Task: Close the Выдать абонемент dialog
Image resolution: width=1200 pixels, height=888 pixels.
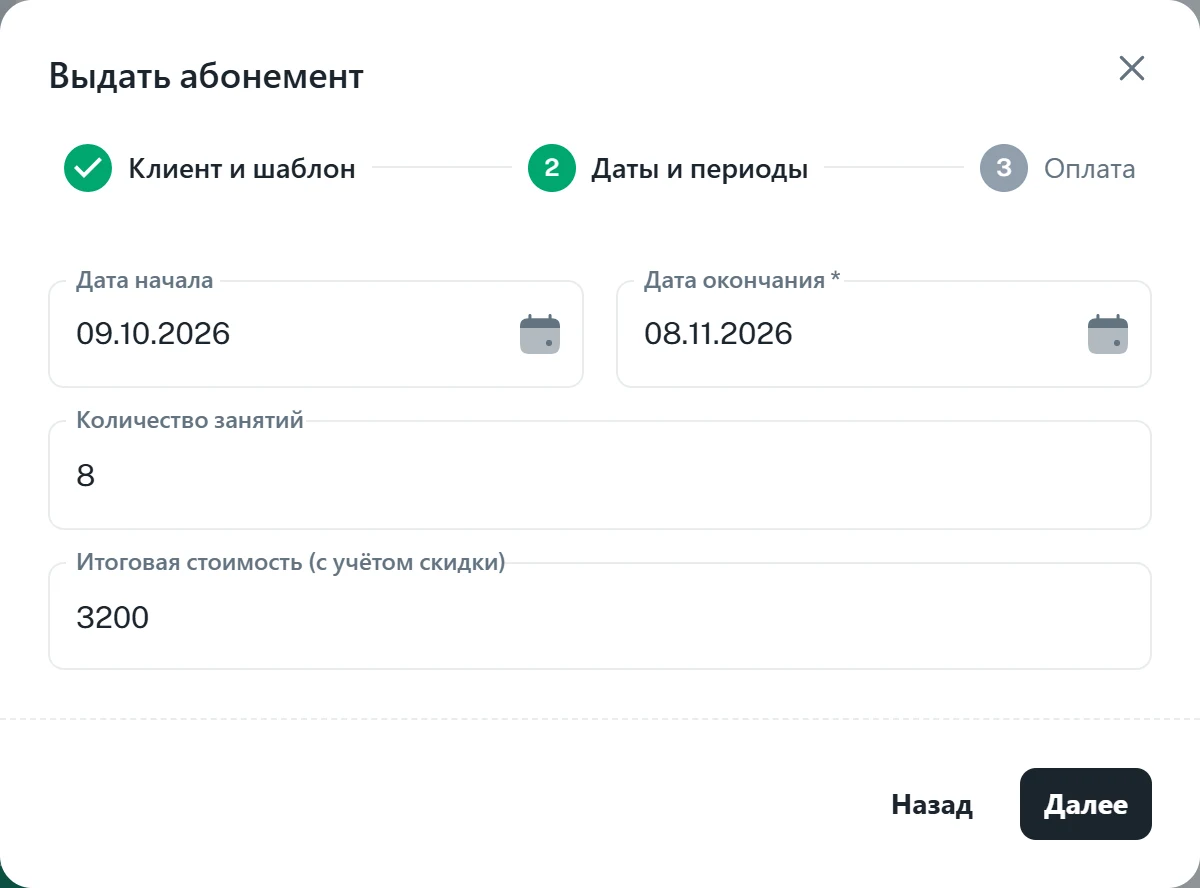Action: pyautogui.click(x=1131, y=68)
